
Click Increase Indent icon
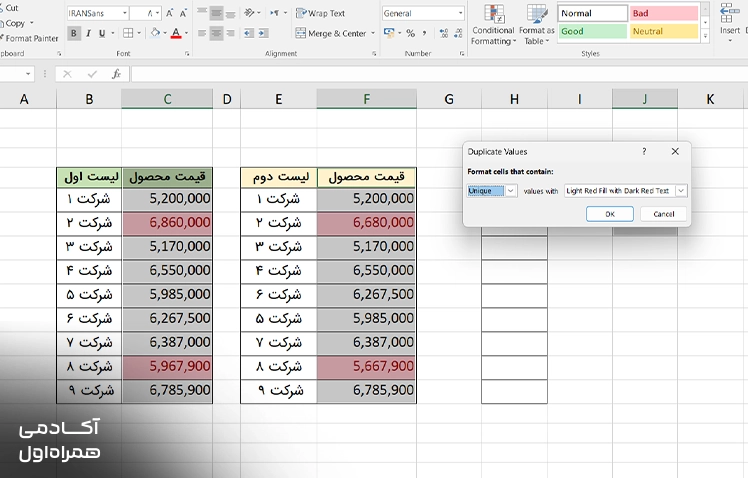263,33
